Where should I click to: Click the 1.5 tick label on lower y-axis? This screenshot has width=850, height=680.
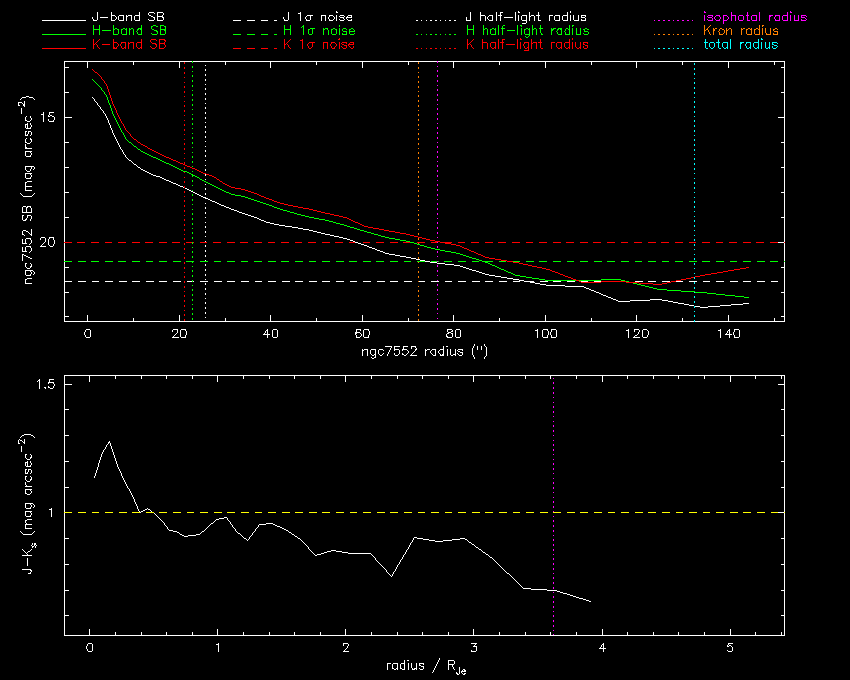tap(45, 385)
